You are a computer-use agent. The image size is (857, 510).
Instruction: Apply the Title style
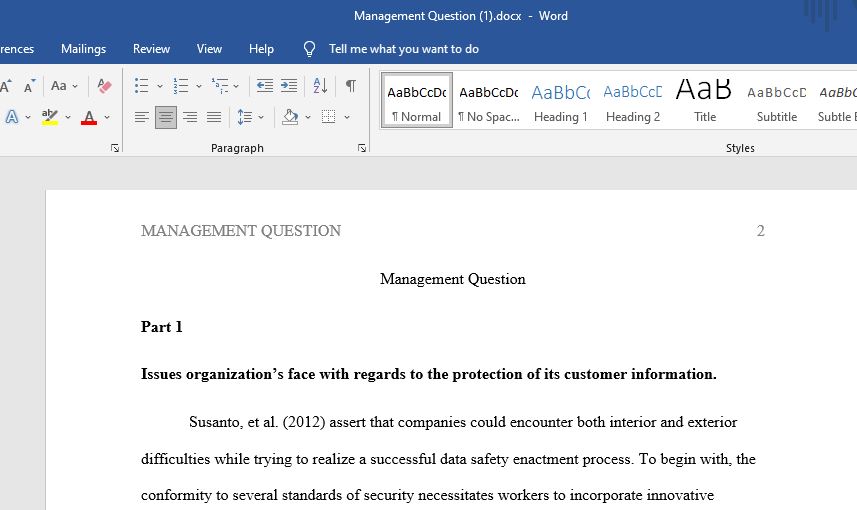click(705, 101)
